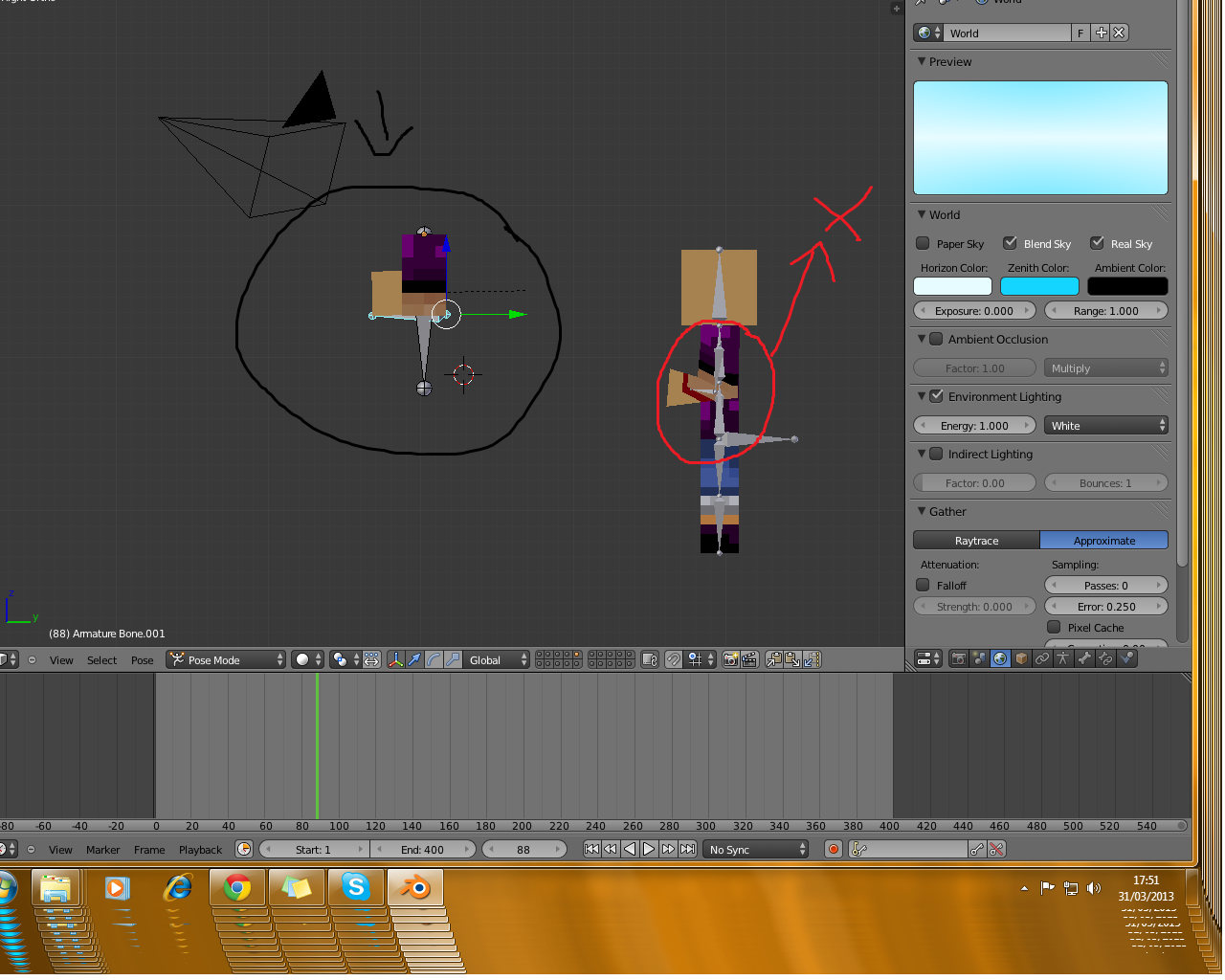This screenshot has width=1225, height=980.
Task: Enable the Pixel Cache checkbox
Action: (1054, 627)
